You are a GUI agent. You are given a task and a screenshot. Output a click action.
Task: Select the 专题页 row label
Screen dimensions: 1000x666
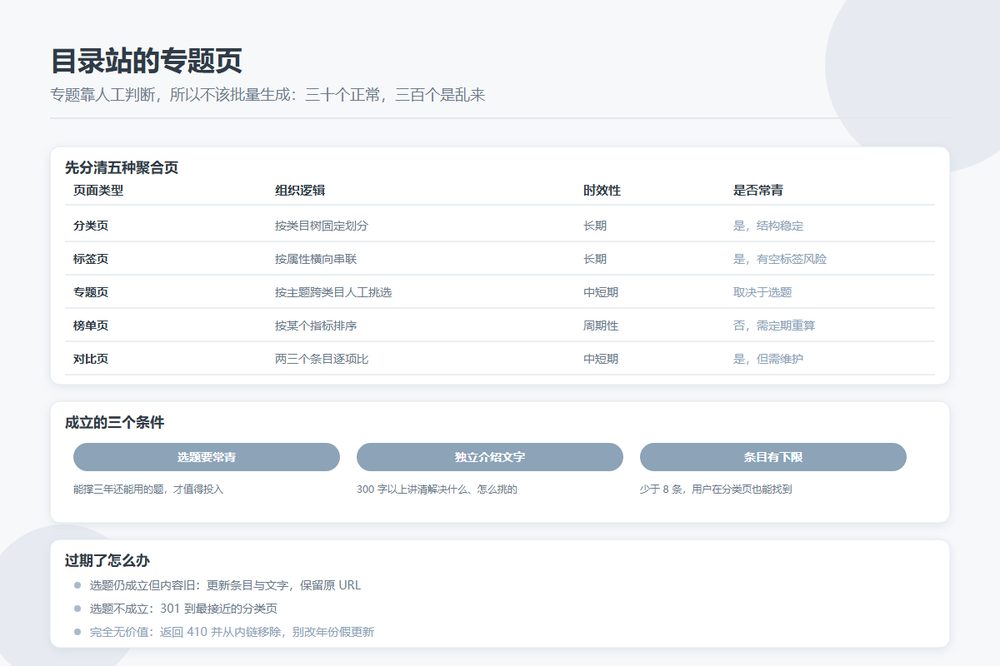click(x=91, y=292)
